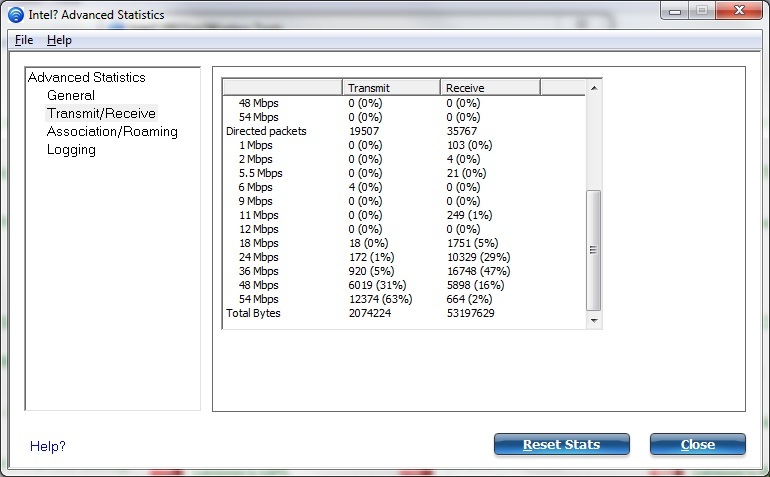Click the Intel wireless icon in title bar

pyautogui.click(x=16, y=15)
